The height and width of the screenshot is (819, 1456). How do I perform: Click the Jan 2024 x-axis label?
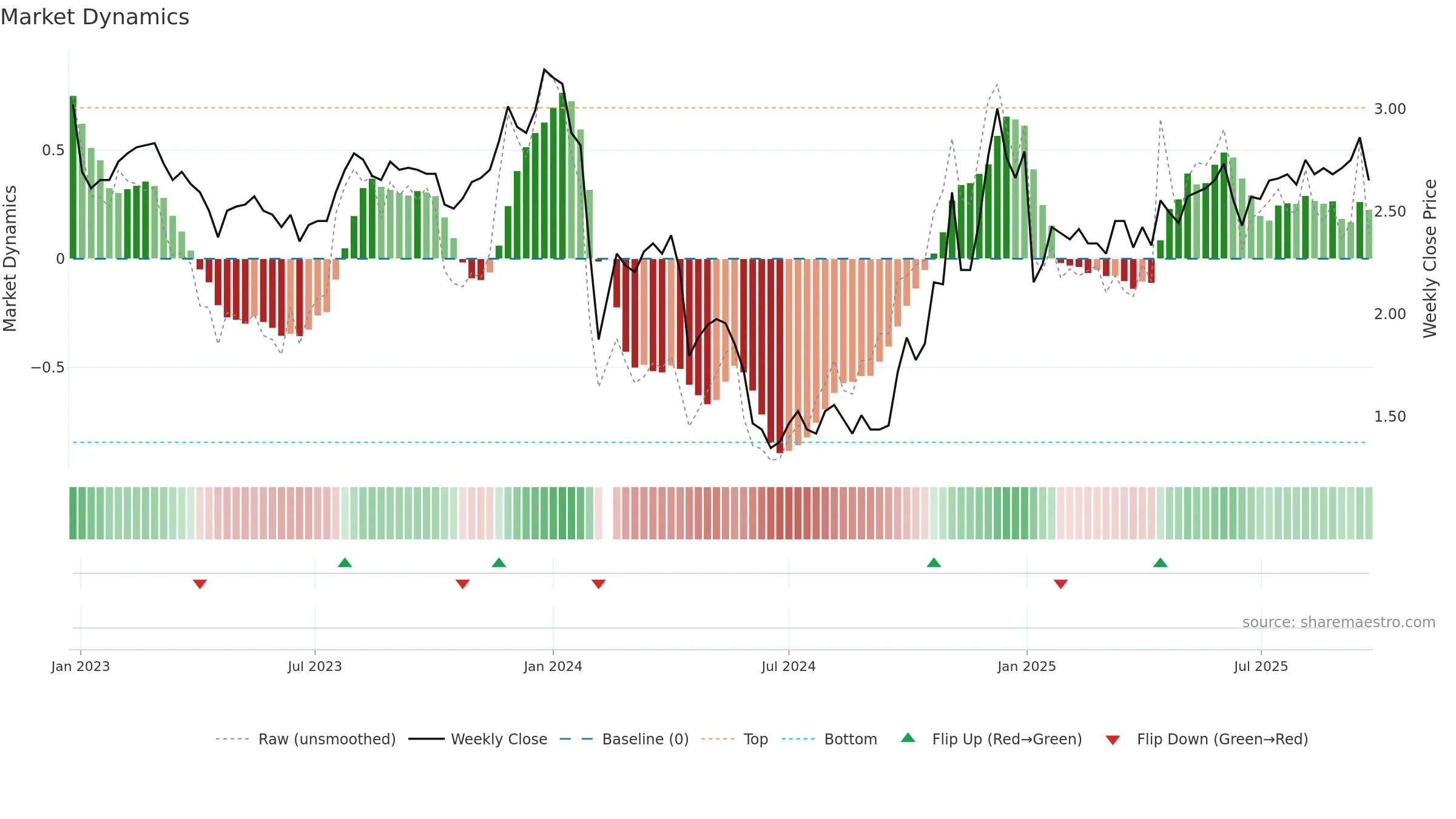click(x=553, y=666)
